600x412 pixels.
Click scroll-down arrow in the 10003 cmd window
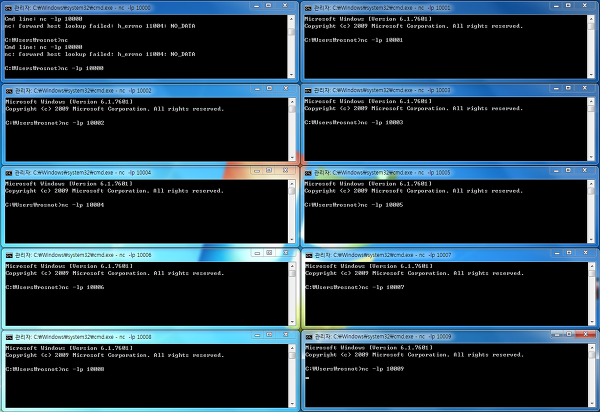tap(591, 157)
